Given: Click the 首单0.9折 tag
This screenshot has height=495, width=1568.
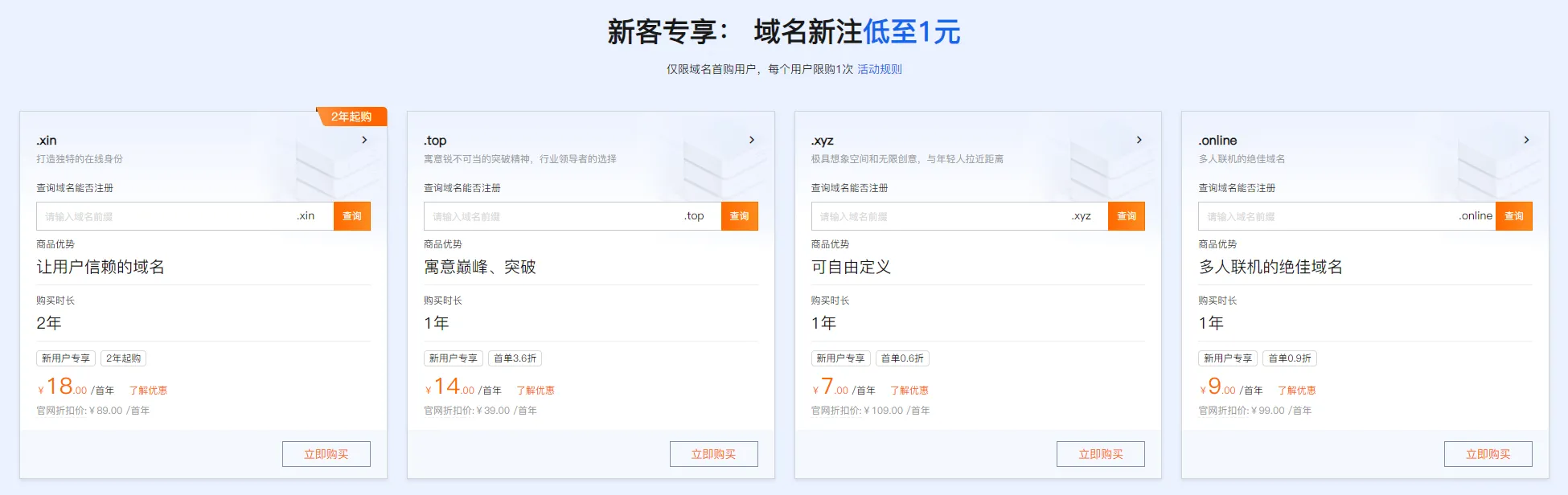Looking at the screenshot, I should click(1290, 358).
